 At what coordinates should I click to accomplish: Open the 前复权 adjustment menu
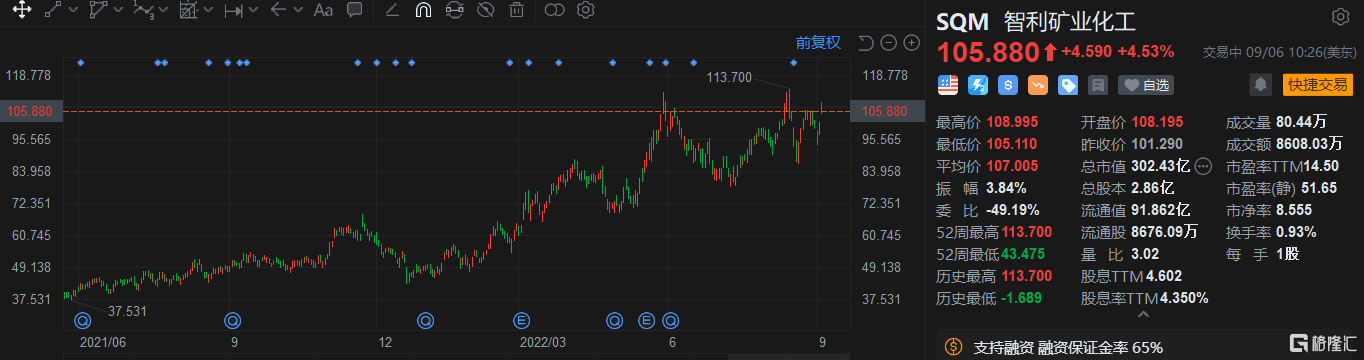818,42
